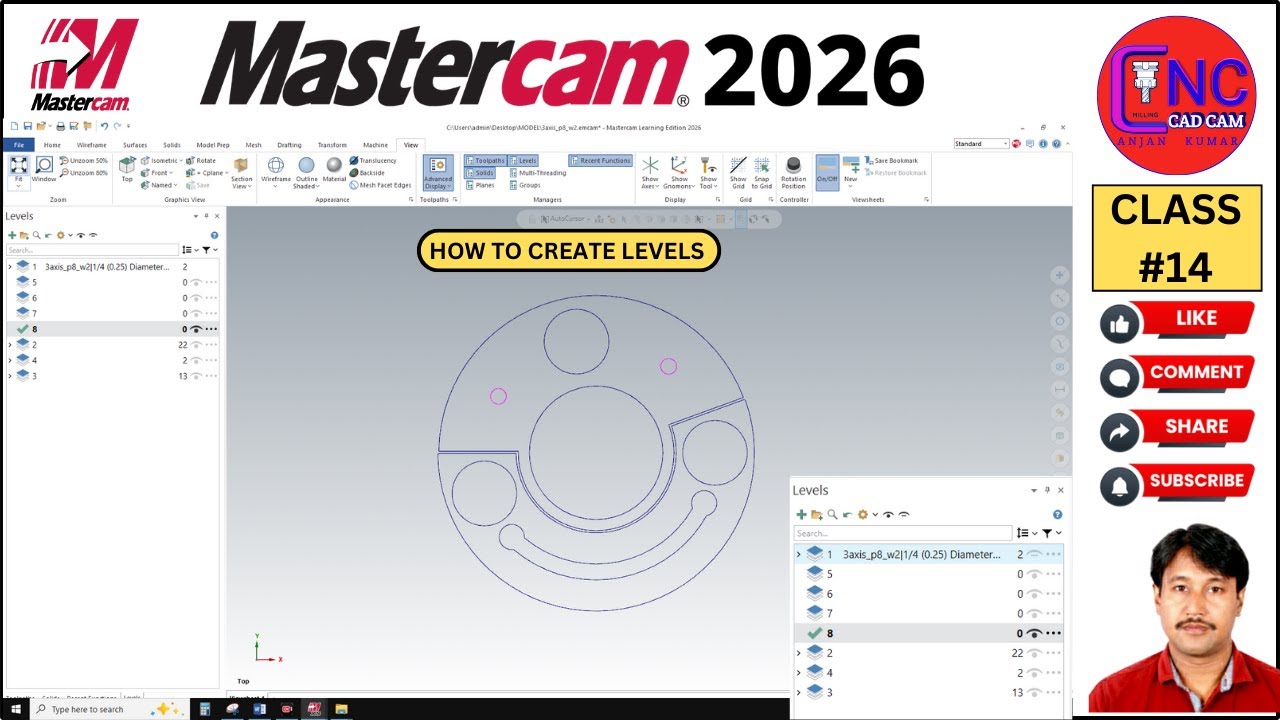Open Word from the taskbar
This screenshot has height=720, width=1280.
pyautogui.click(x=259, y=709)
